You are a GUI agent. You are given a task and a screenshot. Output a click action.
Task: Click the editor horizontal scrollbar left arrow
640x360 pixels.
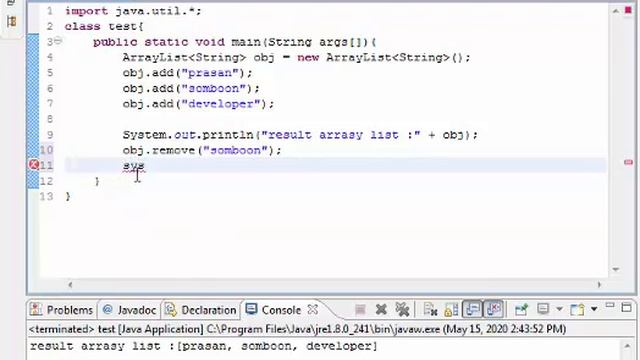(70, 284)
